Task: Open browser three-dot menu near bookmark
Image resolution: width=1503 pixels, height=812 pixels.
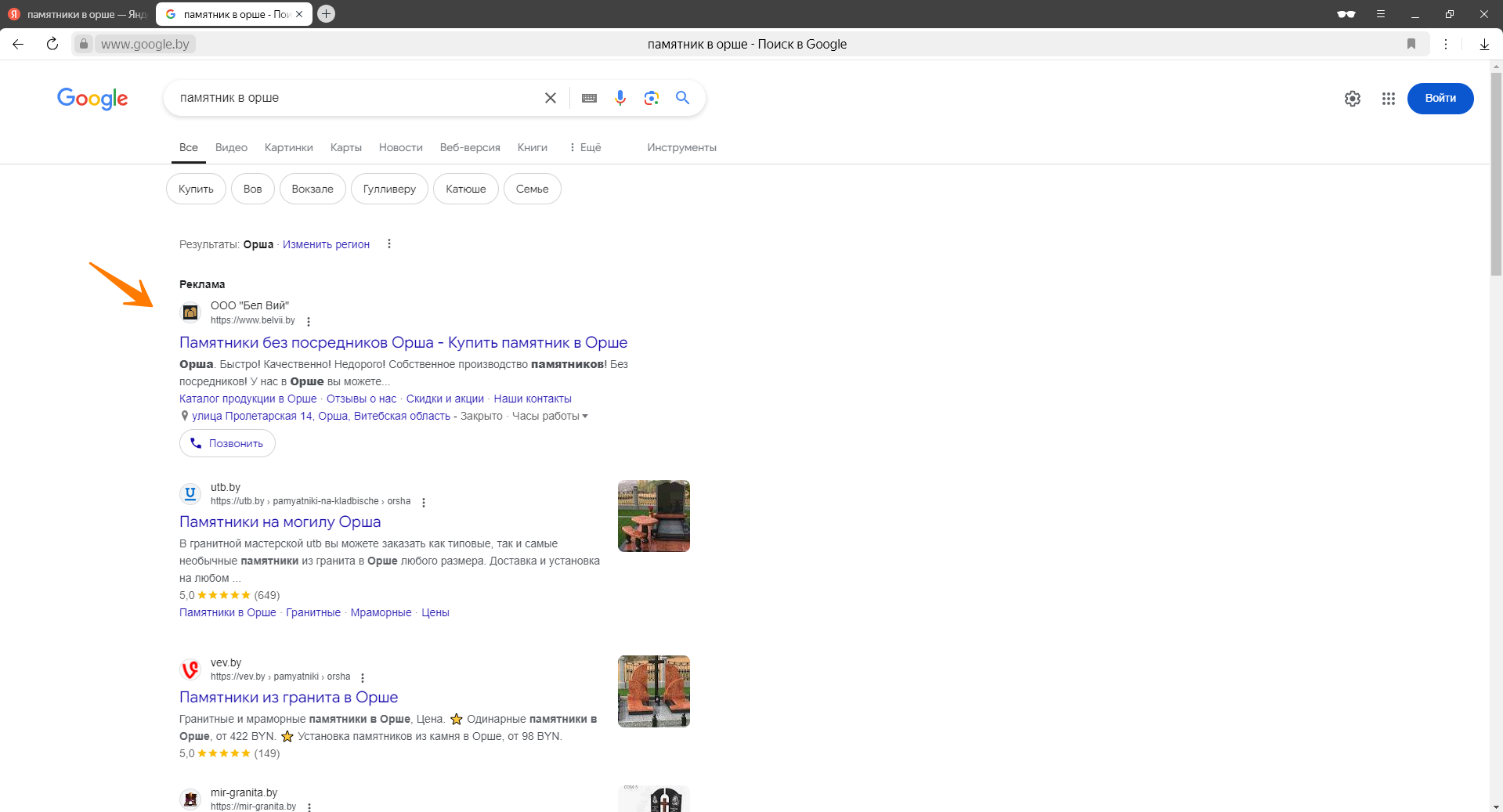Action: click(1446, 44)
